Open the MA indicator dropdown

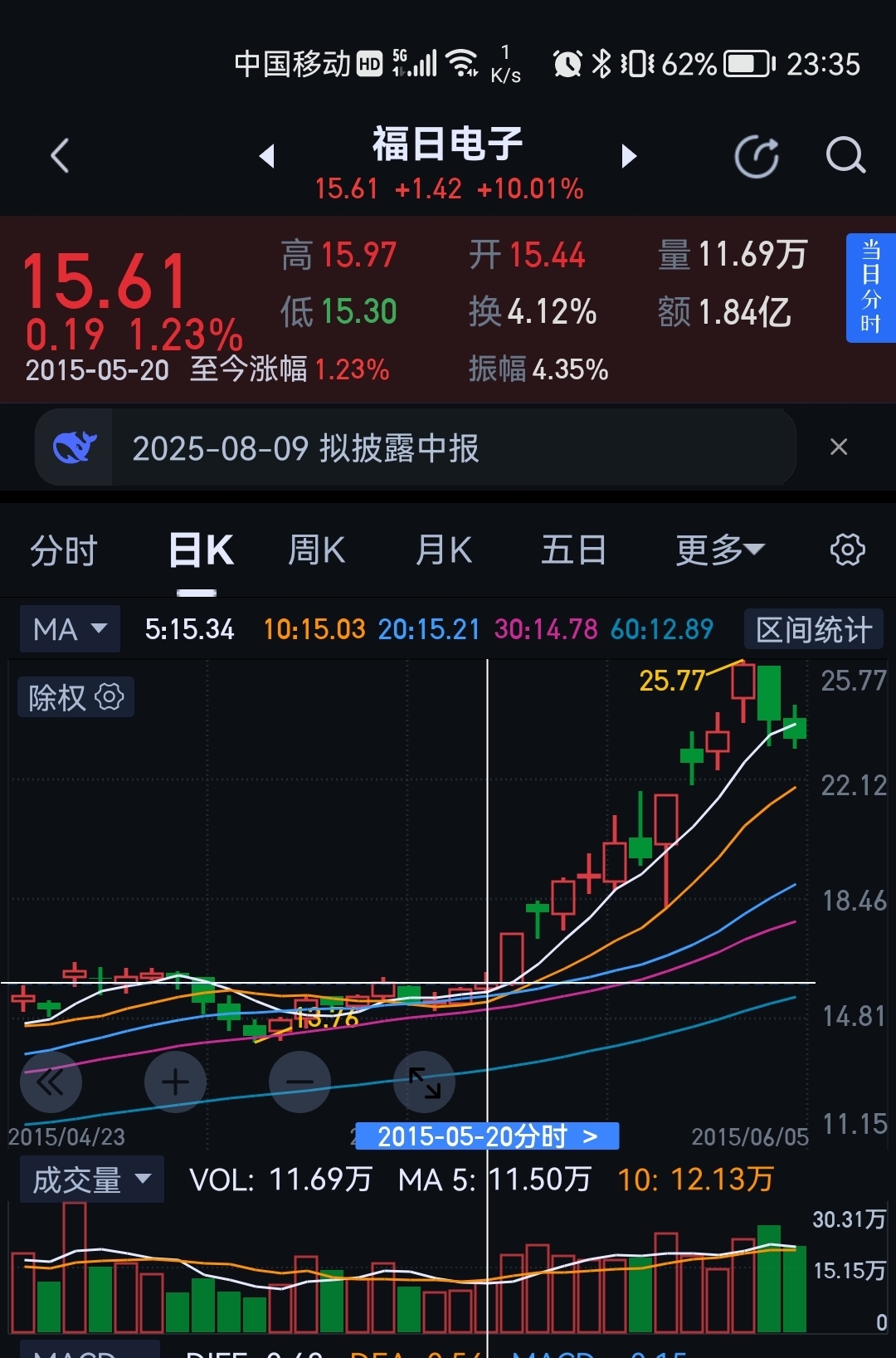coord(71,629)
